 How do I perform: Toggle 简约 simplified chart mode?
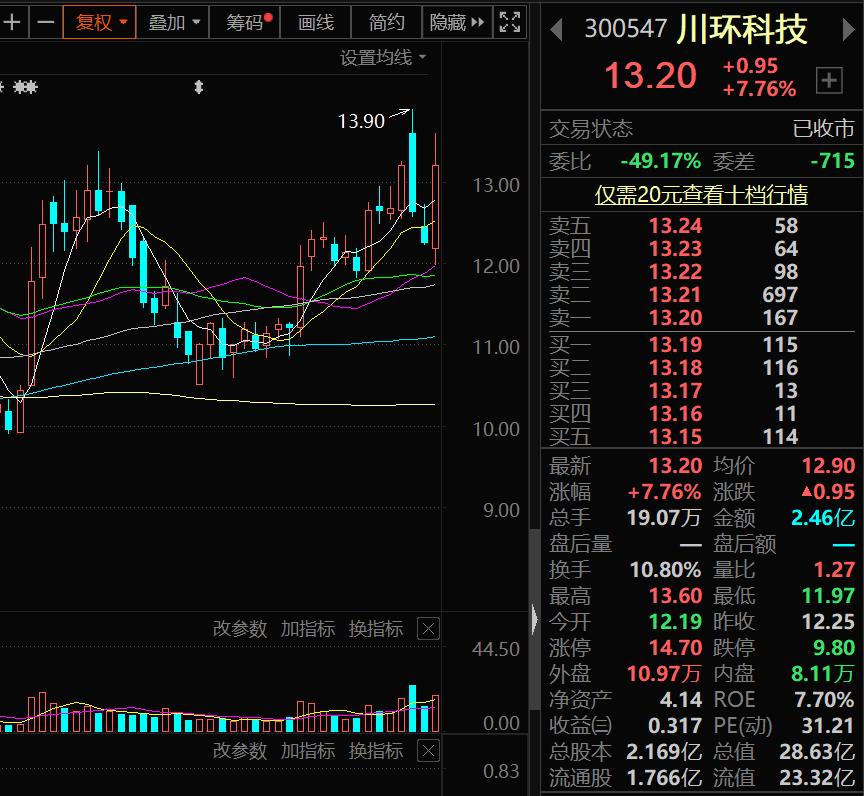point(386,21)
